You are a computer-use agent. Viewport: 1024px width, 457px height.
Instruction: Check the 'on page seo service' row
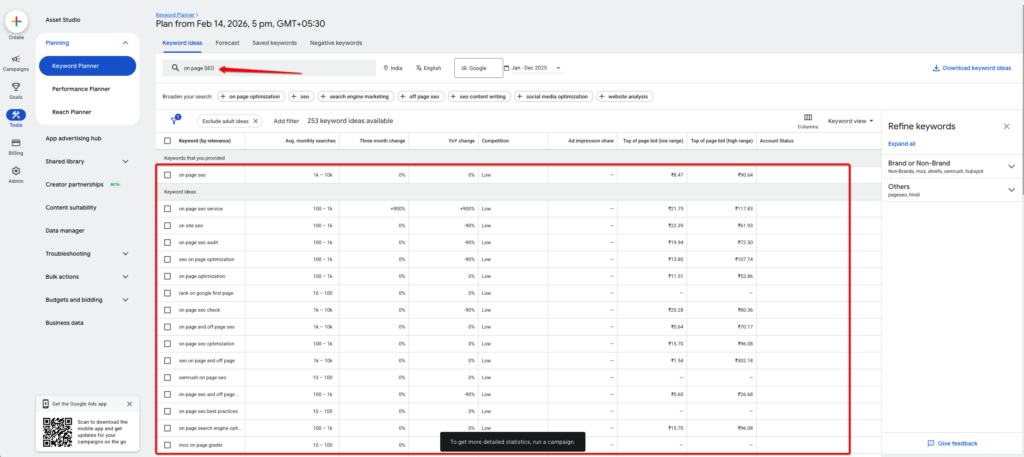coord(168,209)
